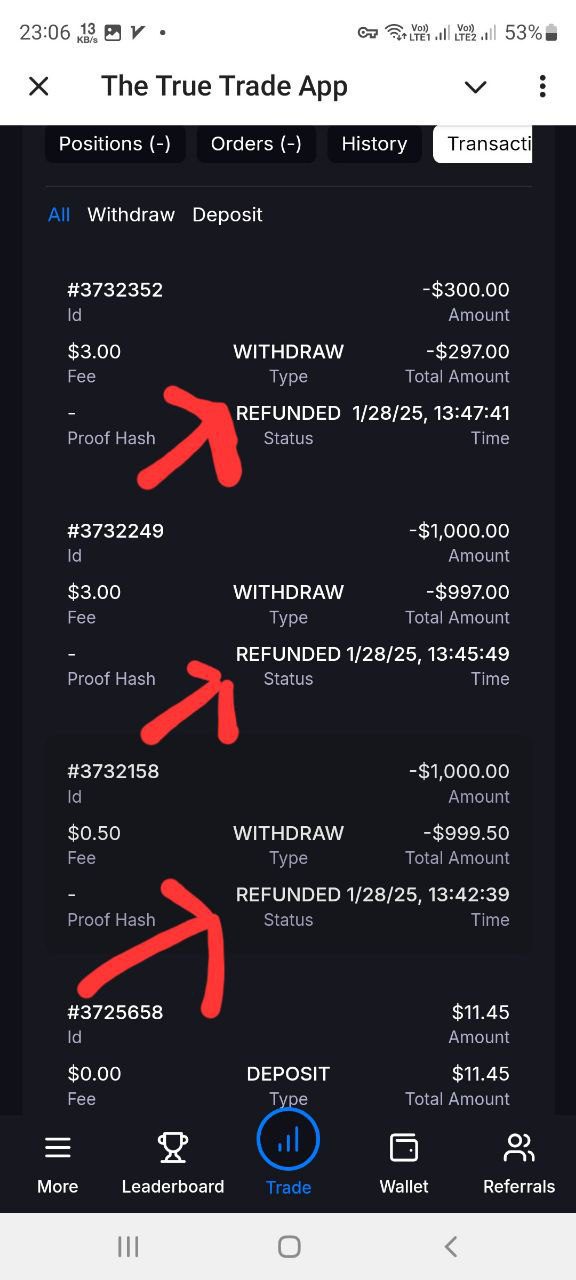Select the Transactions tab
Image resolution: width=576 pixels, height=1280 pixels.
tap(483, 144)
